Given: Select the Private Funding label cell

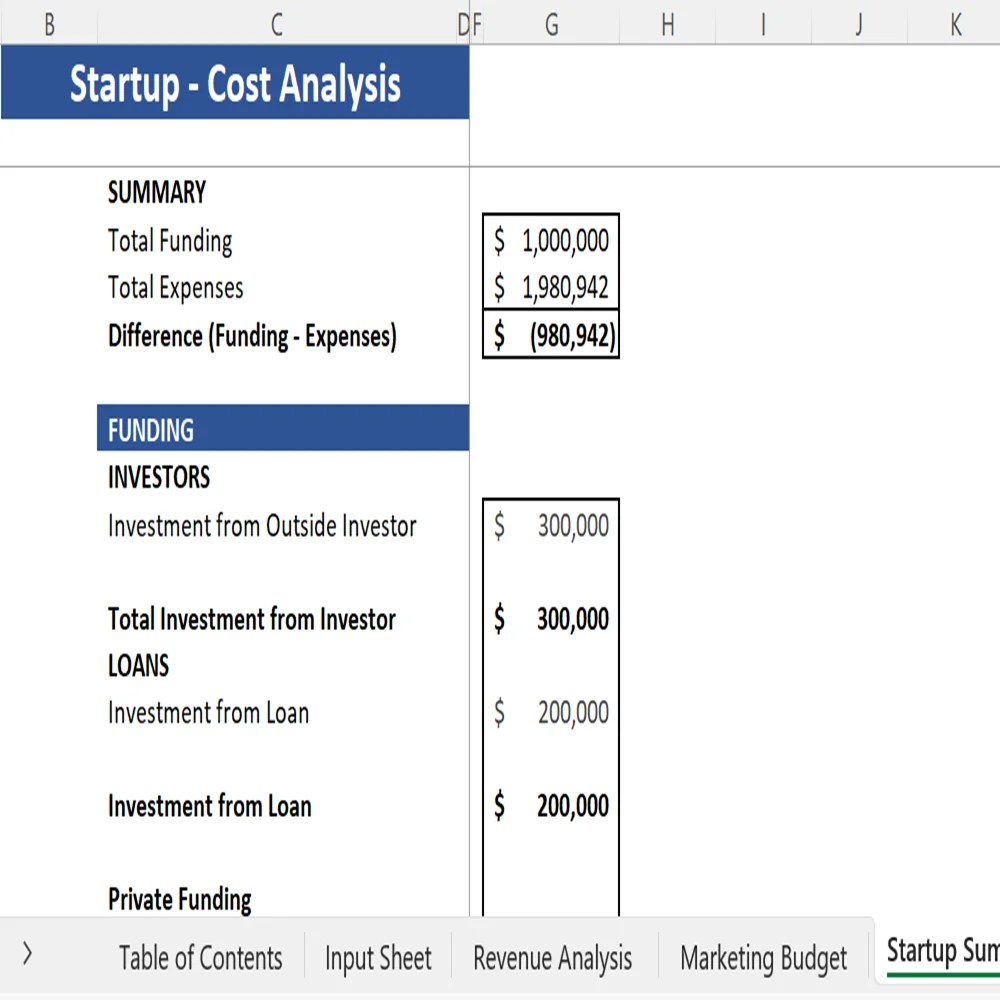Looking at the screenshot, I should click(179, 899).
